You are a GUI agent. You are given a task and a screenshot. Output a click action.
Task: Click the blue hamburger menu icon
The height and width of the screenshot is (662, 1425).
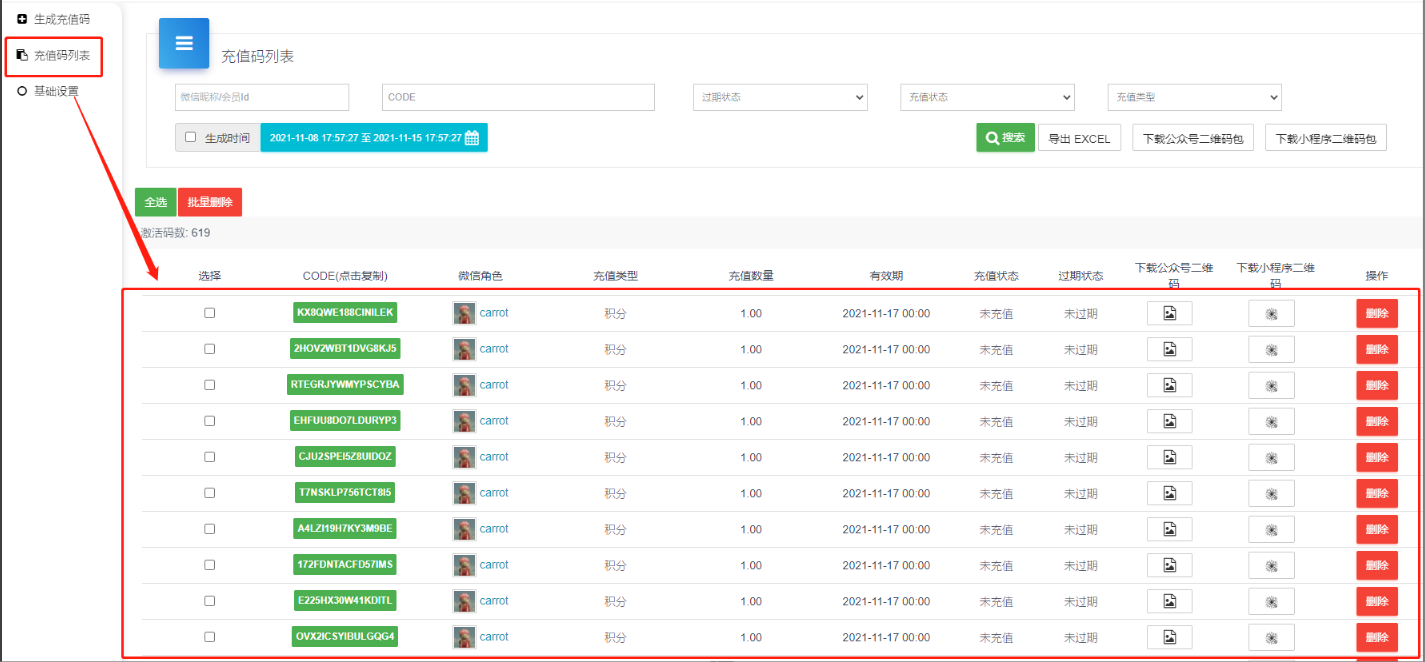(x=184, y=43)
